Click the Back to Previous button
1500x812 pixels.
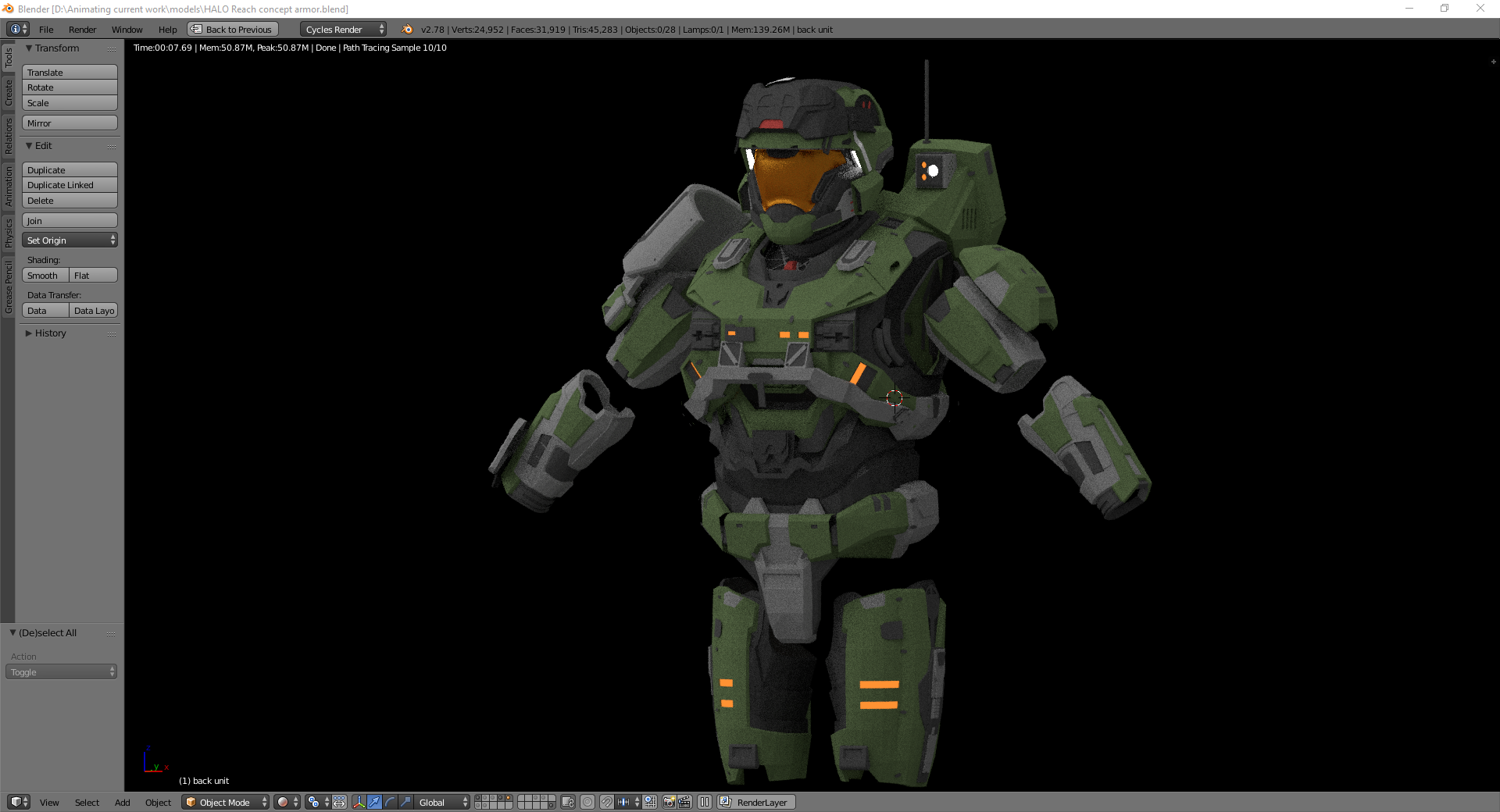(x=233, y=30)
